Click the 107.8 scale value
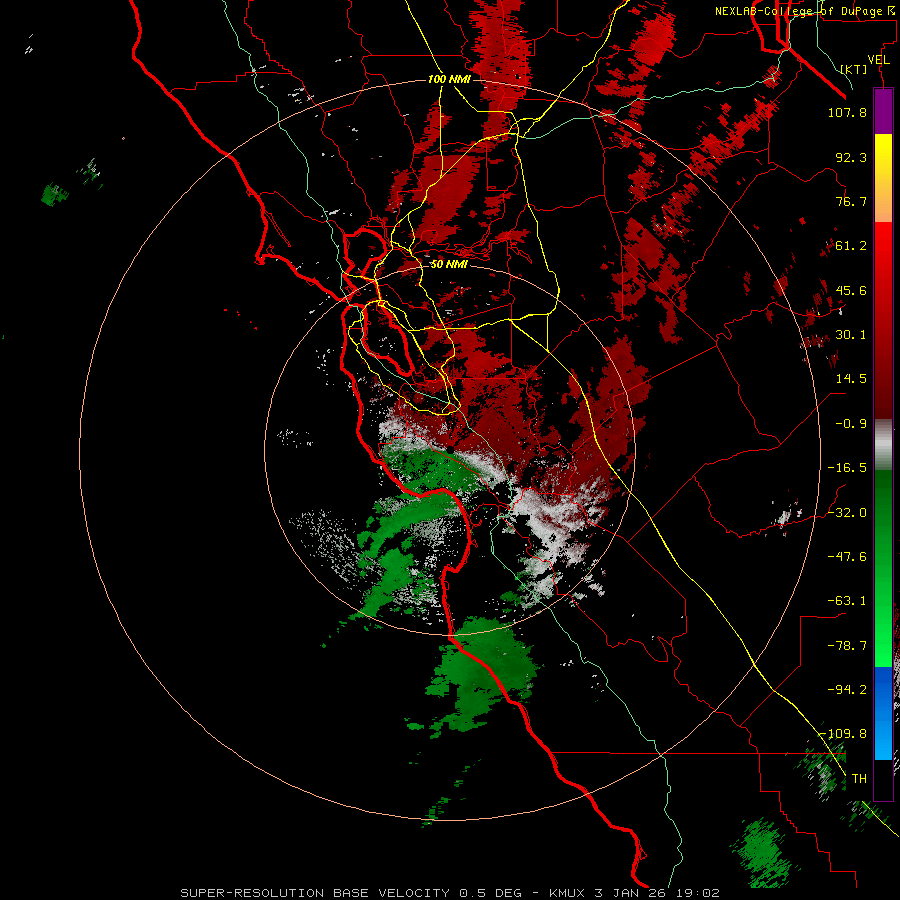Viewport: 900px width, 900px height. (x=847, y=112)
